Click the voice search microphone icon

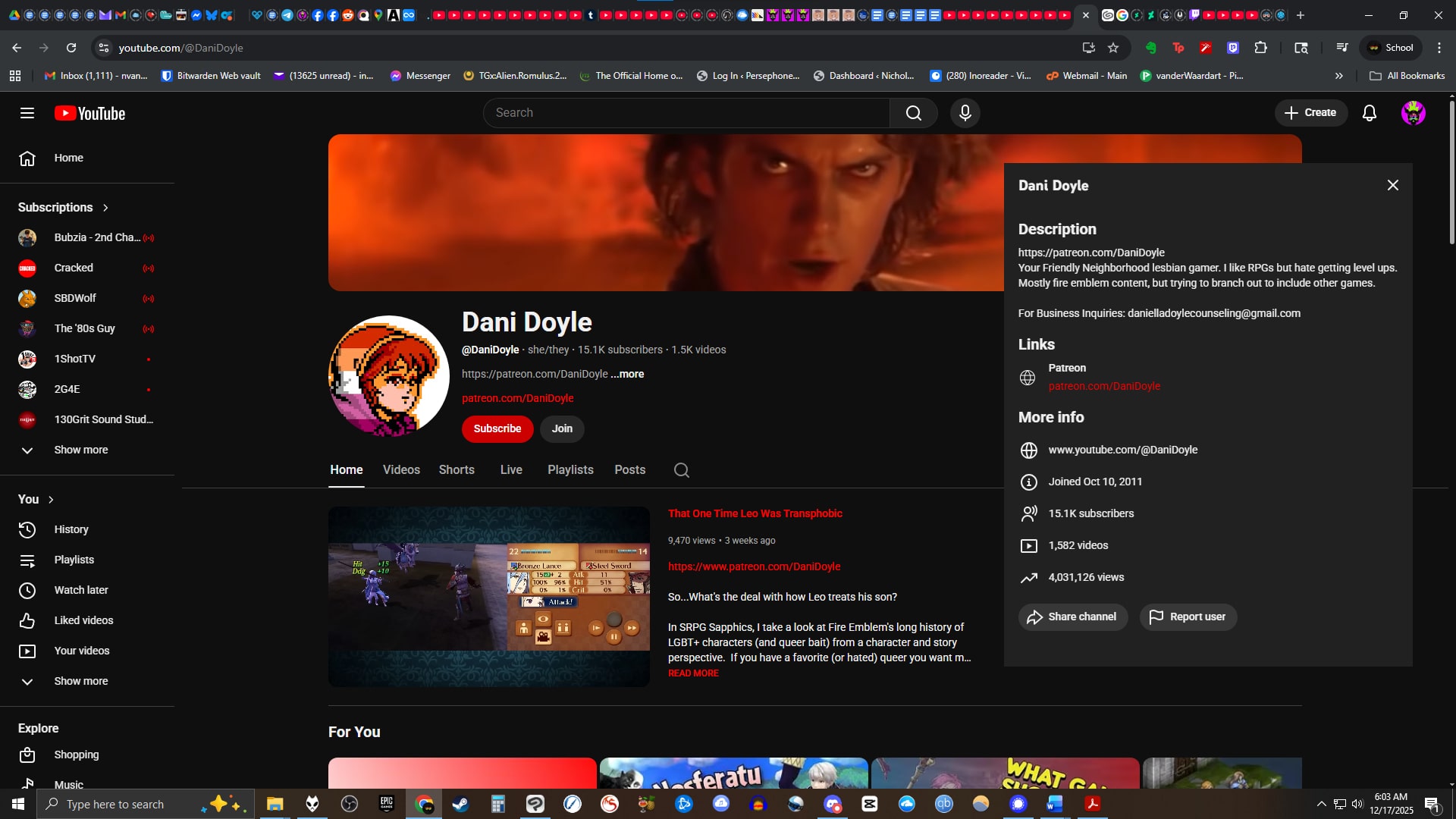tap(965, 113)
